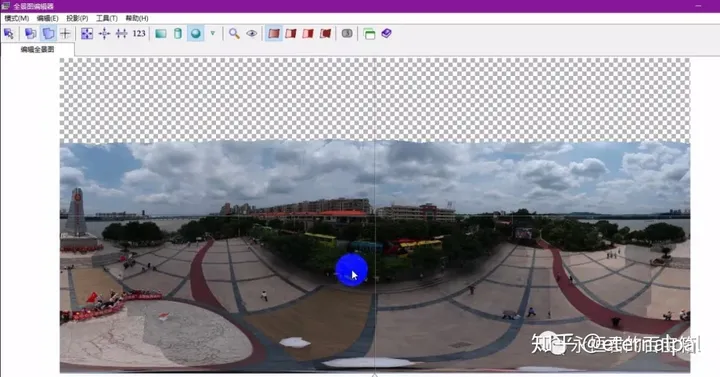Toggle the first red blend mode icon
Screen dimensions: 720x377
pos(274,34)
